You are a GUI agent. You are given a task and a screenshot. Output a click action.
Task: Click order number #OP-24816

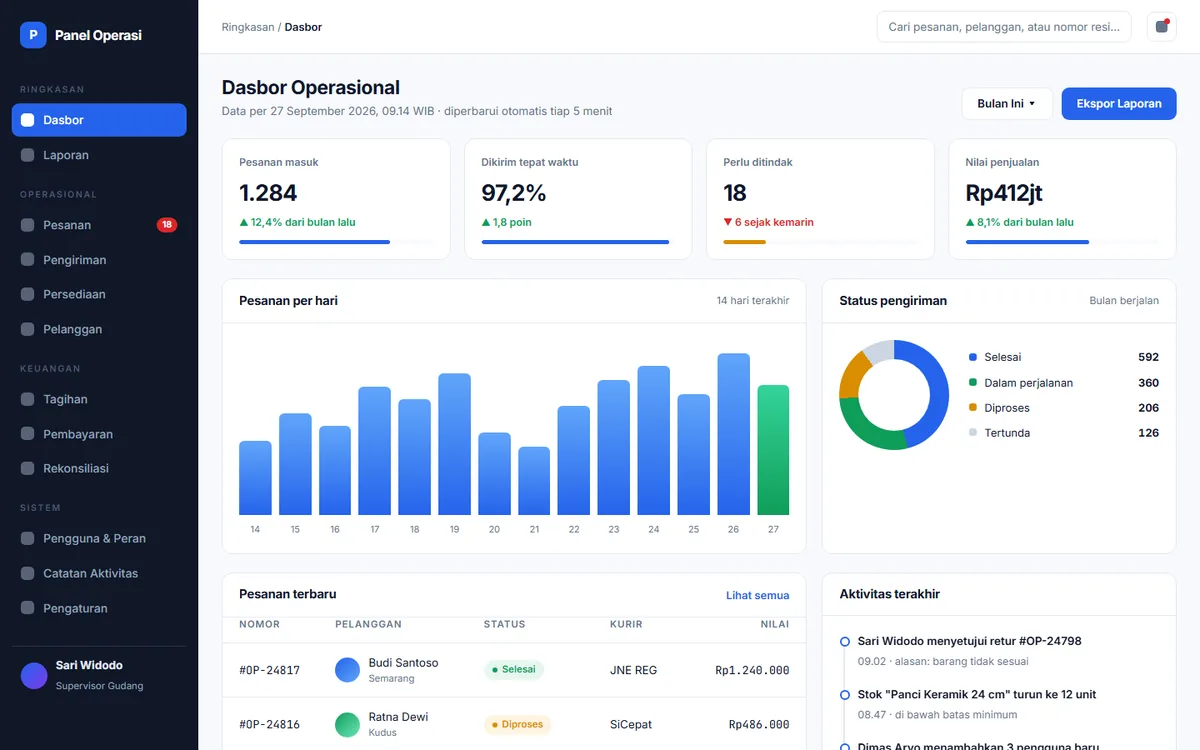[270, 724]
